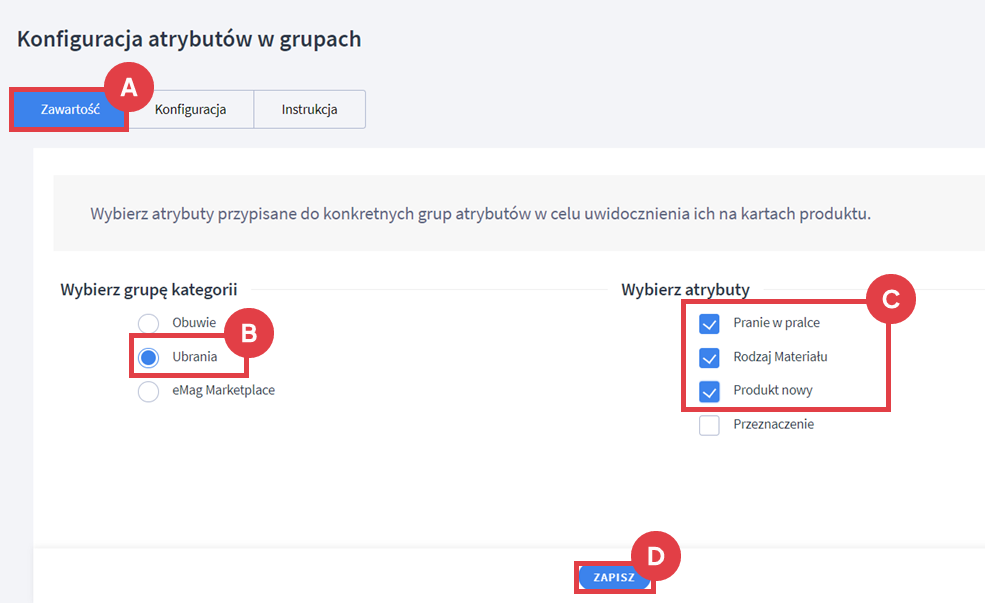985x603 pixels.
Task: Click the Wybierz atrybuty section heading
Action: click(685, 290)
